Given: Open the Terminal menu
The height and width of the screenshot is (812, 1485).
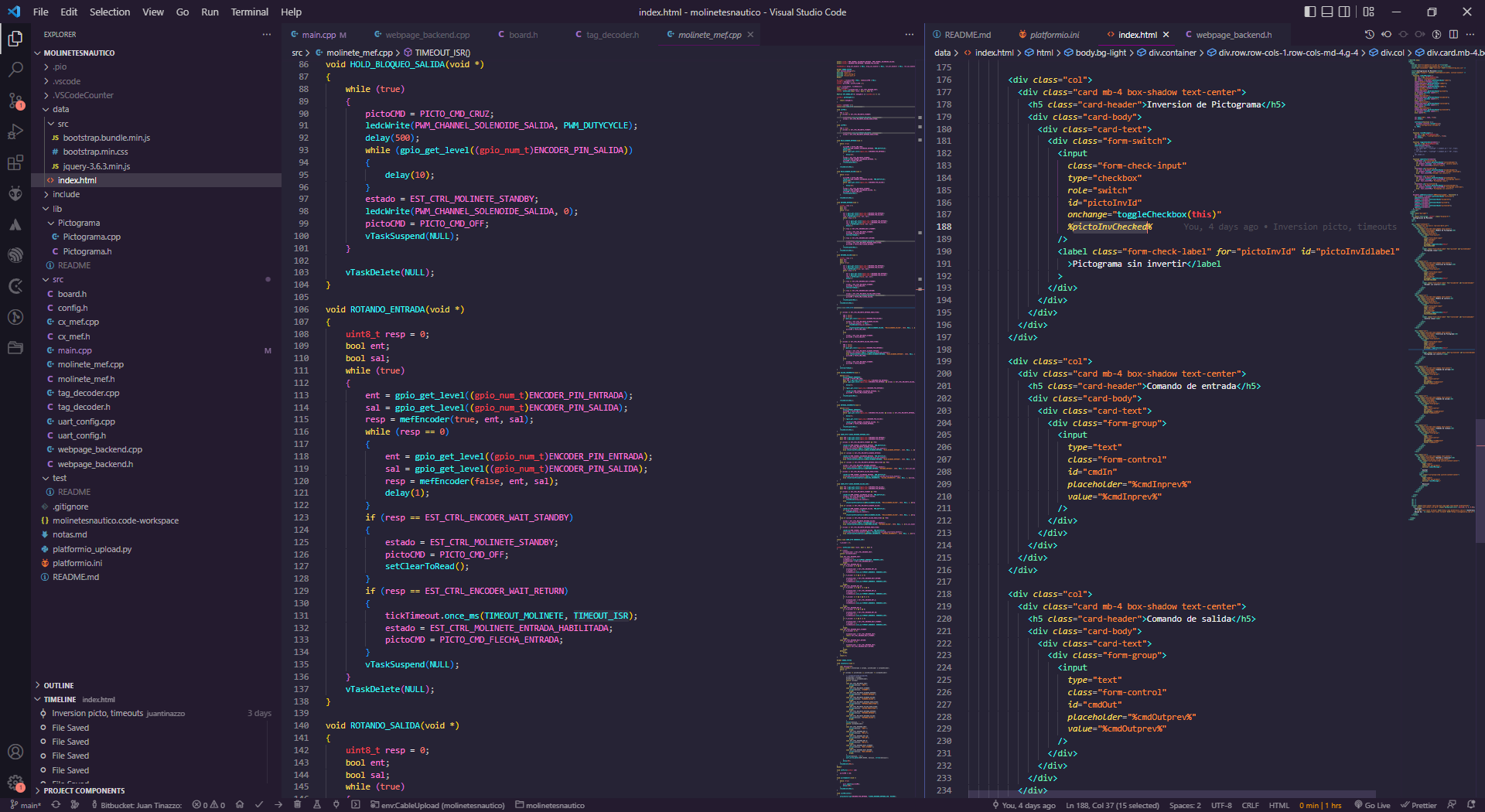Looking at the screenshot, I should tap(249, 12).
